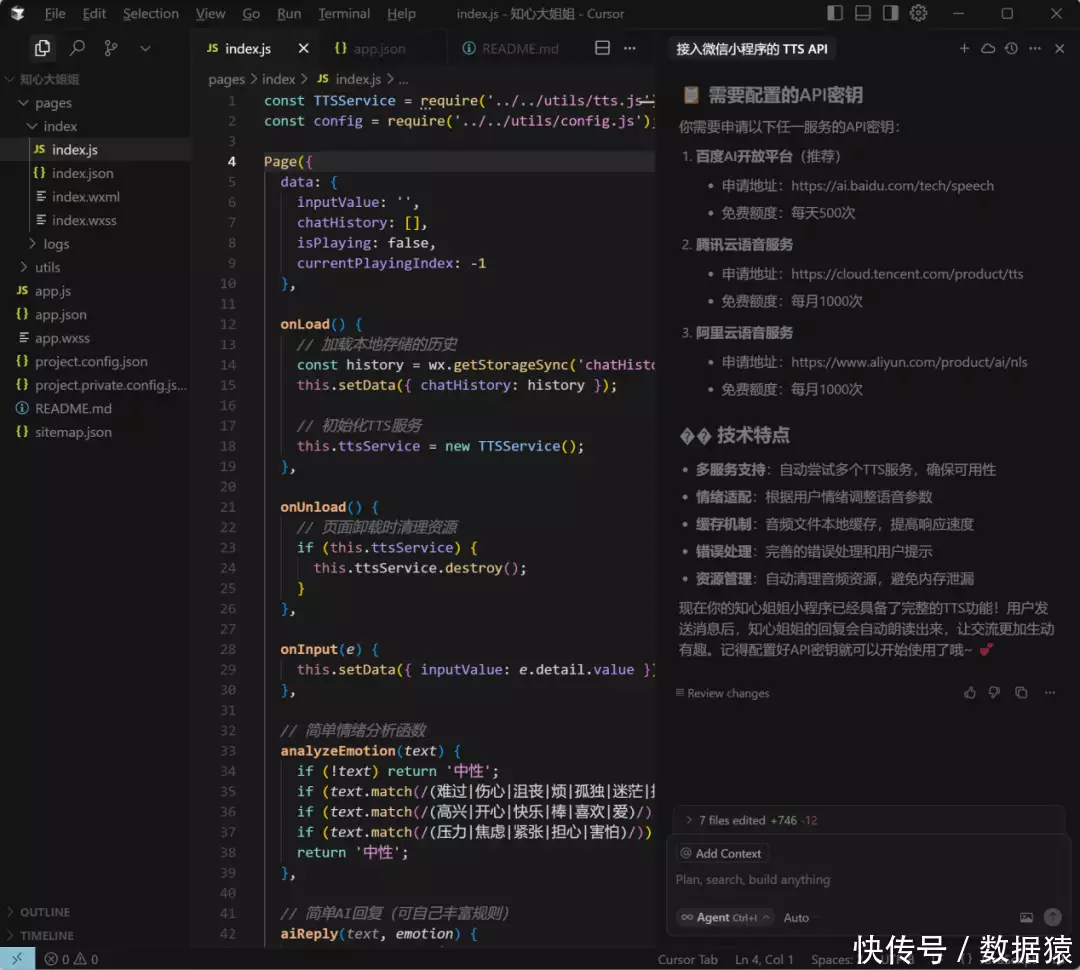Open more options under the AI response
This screenshot has width=1080, height=970.
pos(1050,693)
